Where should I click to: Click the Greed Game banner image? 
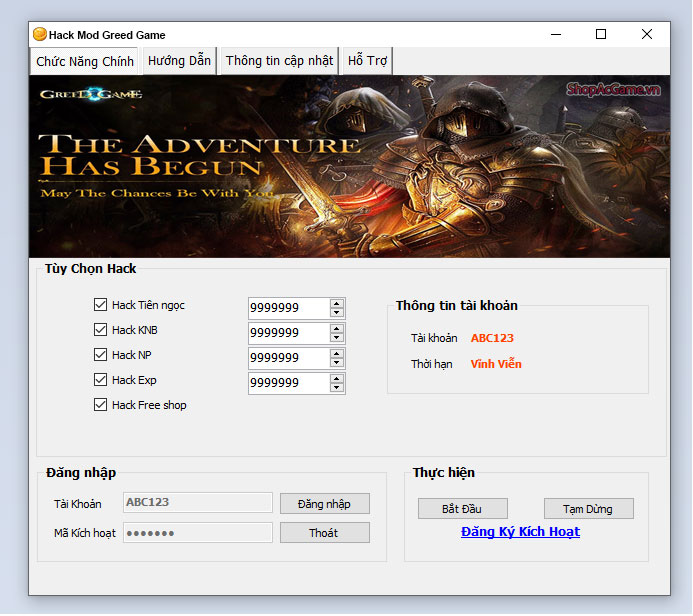[349, 167]
